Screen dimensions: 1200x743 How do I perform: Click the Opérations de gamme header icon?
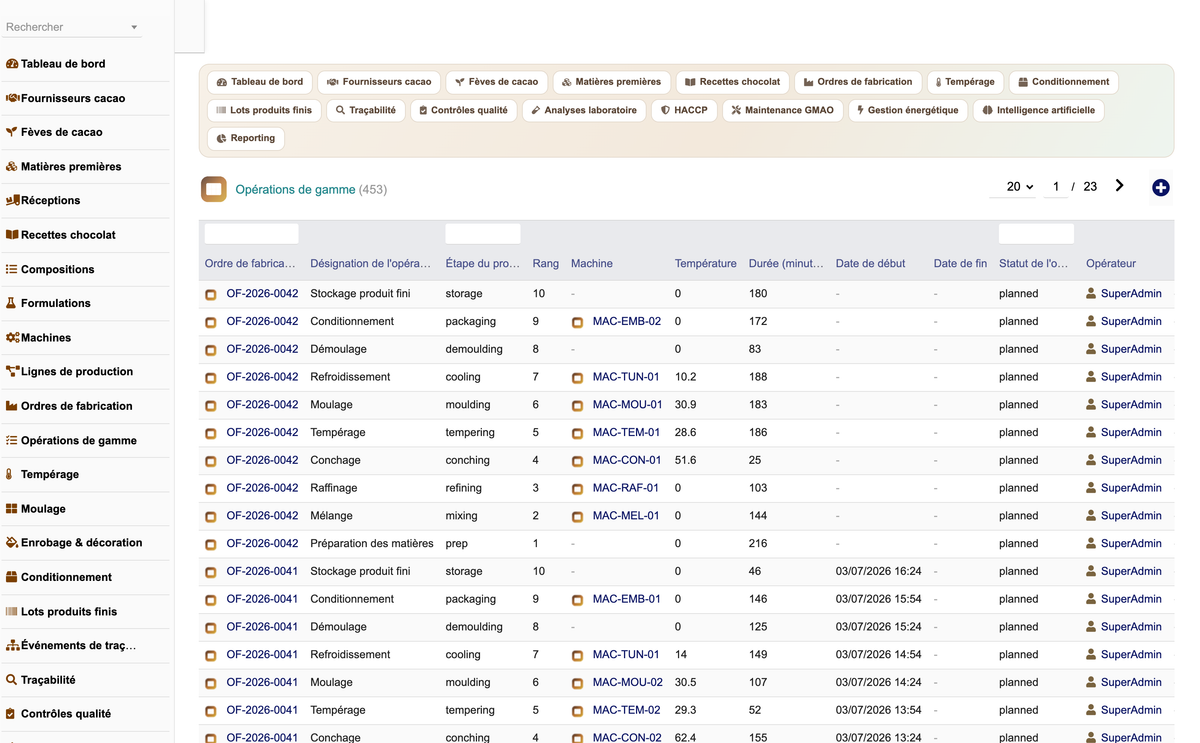tap(213, 189)
